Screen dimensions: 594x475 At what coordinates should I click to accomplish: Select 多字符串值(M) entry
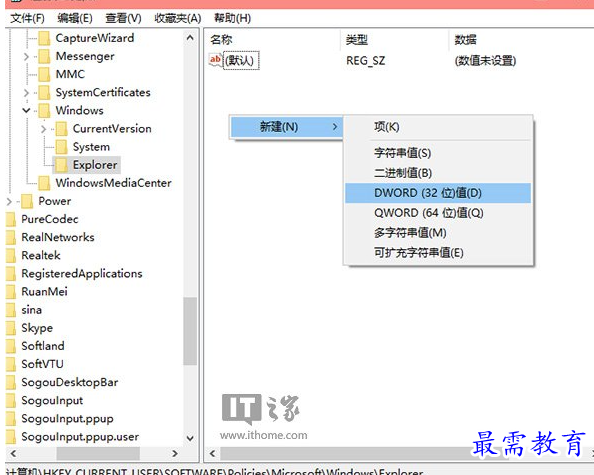[438, 233]
